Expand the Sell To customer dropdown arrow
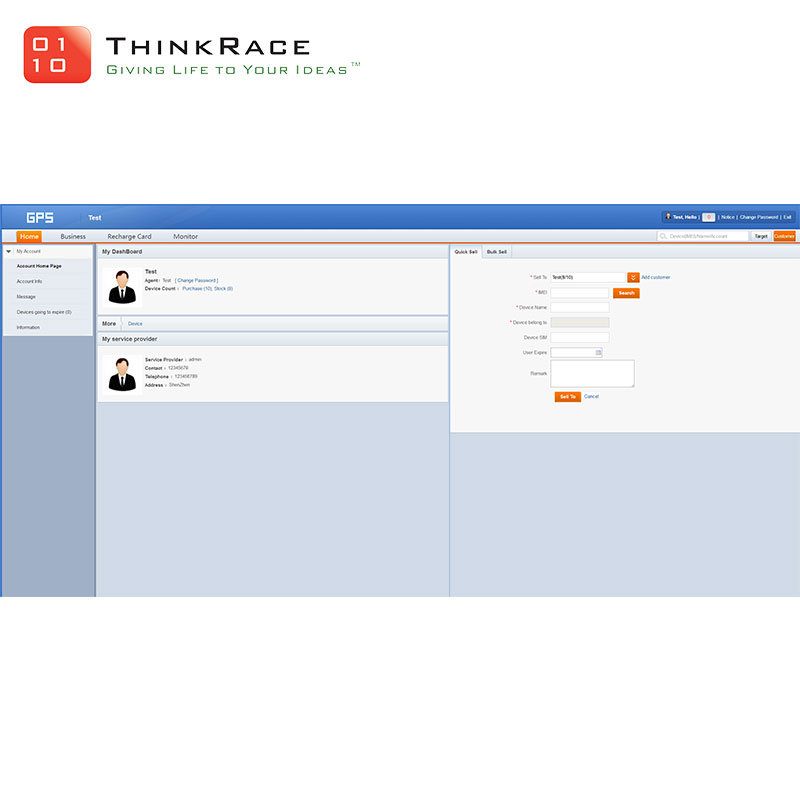The image size is (800, 800). pos(633,277)
